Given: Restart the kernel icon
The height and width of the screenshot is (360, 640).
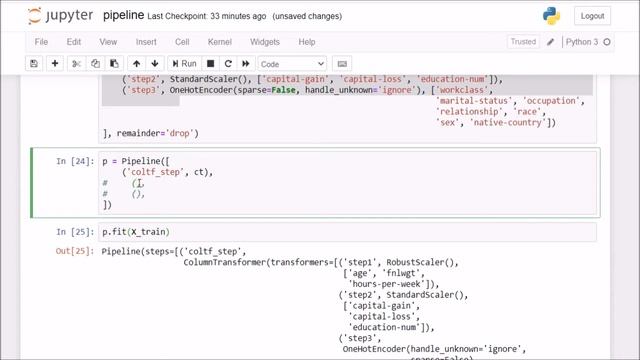Looking at the screenshot, I should (x=228, y=64).
